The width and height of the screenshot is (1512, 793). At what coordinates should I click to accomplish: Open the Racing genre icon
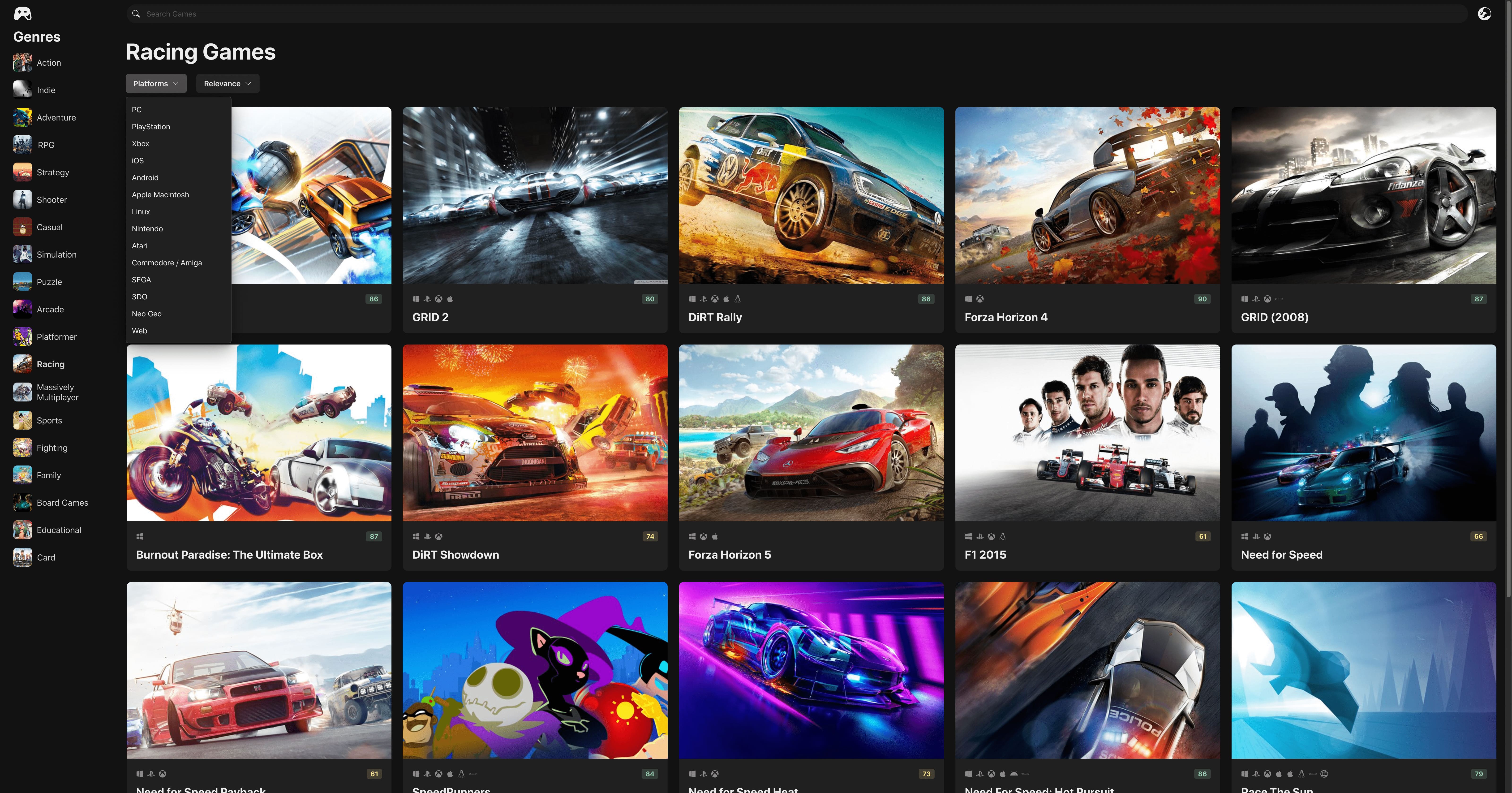coord(23,364)
